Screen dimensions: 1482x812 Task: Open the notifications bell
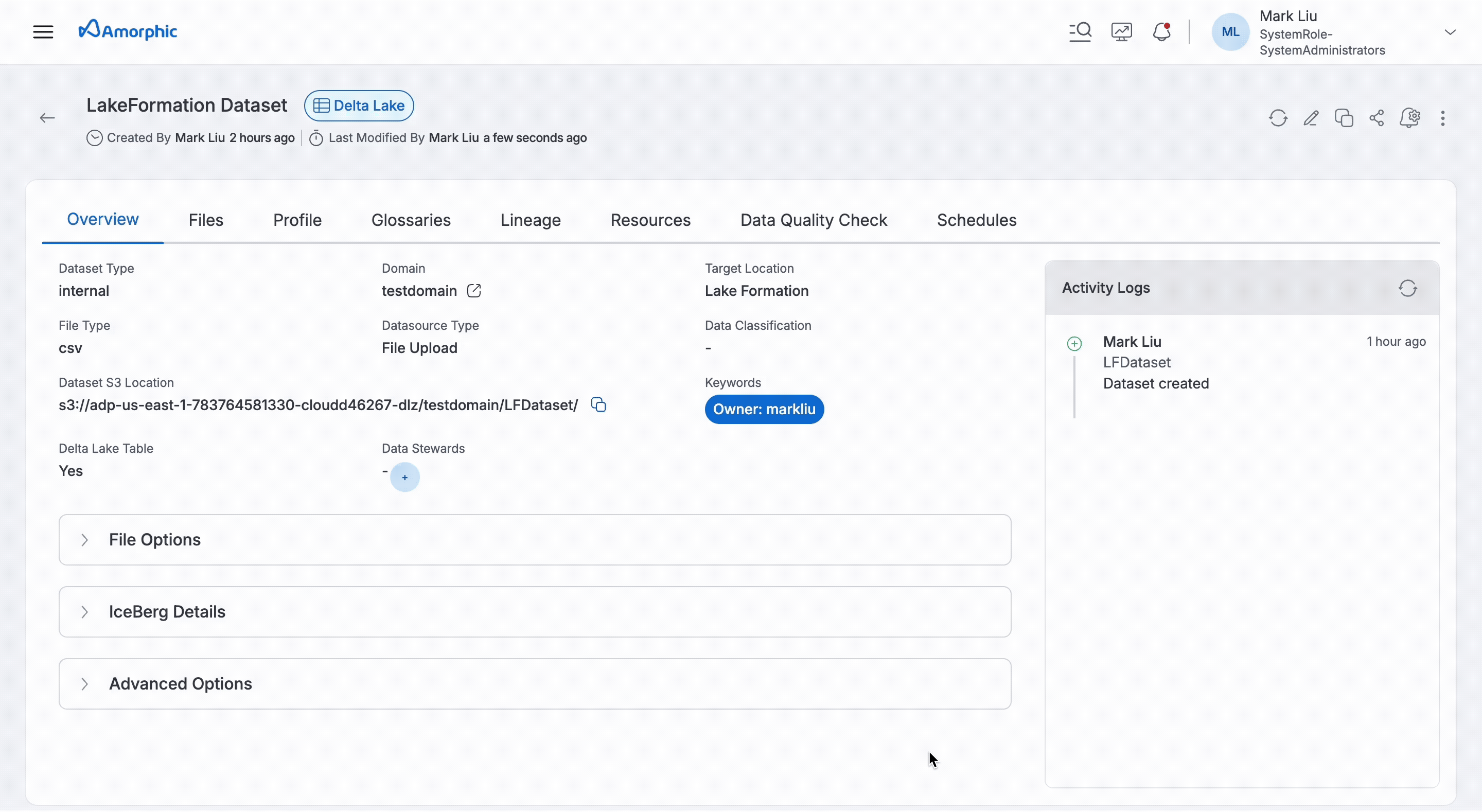1161,32
